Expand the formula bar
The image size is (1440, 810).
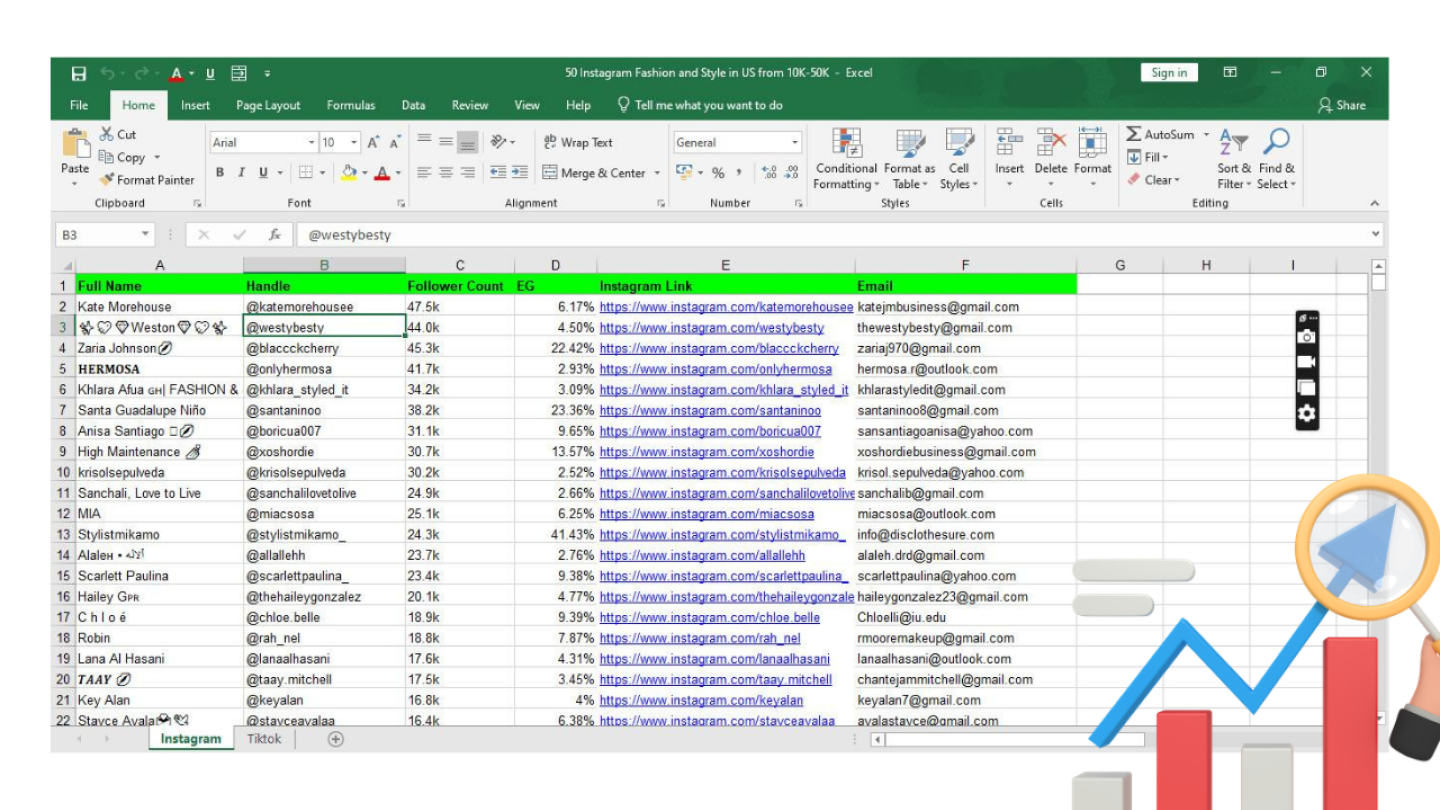pyautogui.click(x=1375, y=234)
